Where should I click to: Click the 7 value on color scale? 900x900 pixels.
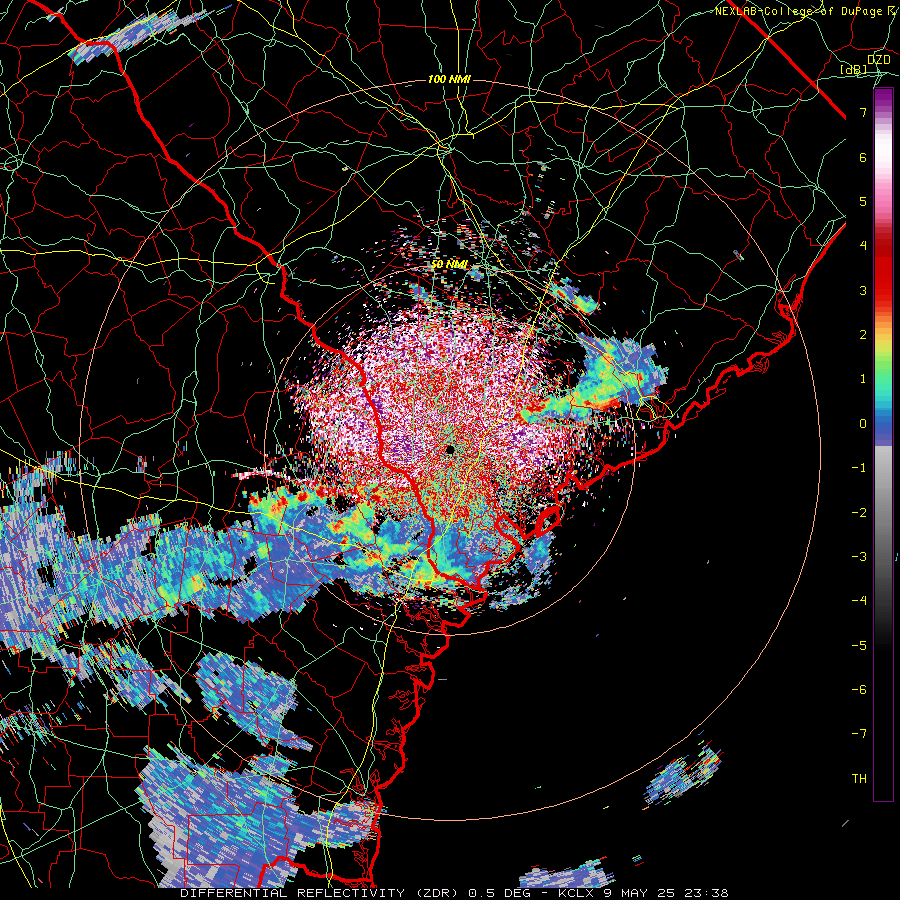click(x=863, y=112)
